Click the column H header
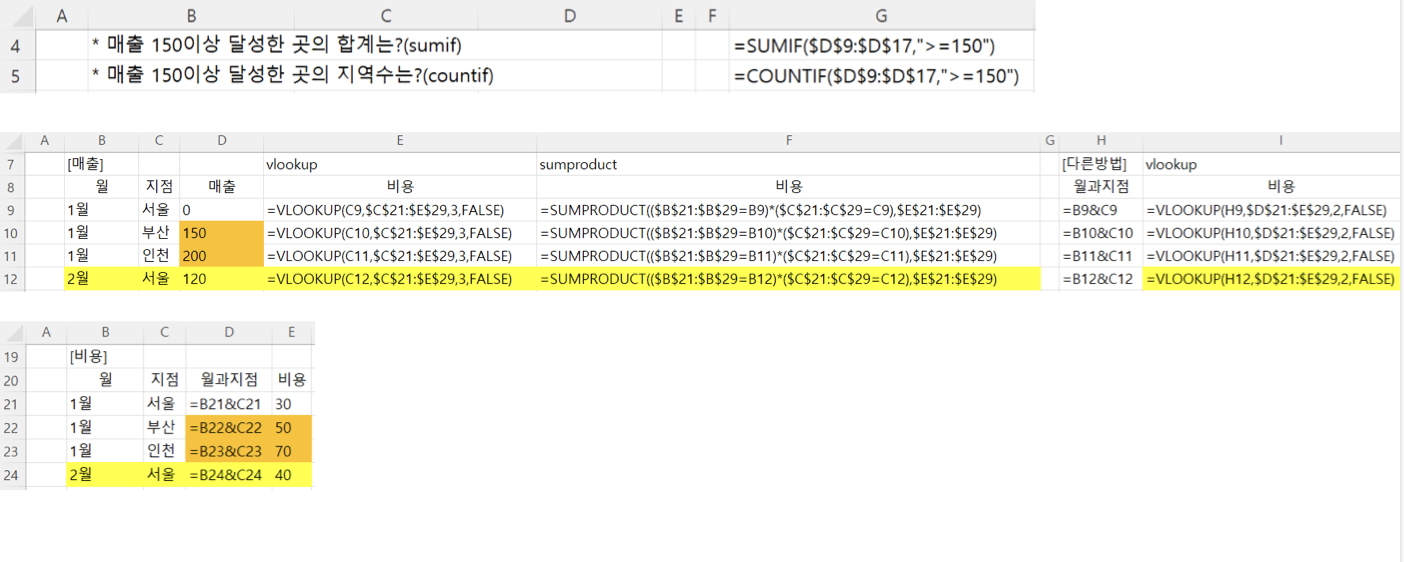 point(1101,141)
